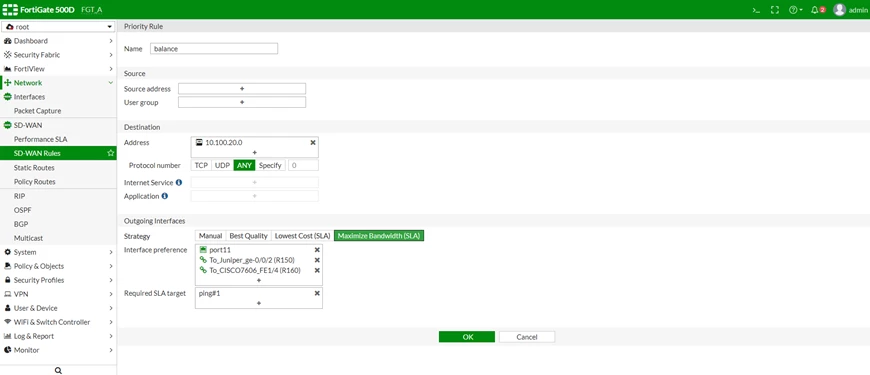The width and height of the screenshot is (870, 375).
Task: Open the CLI console icon
Action: [x=756, y=10]
